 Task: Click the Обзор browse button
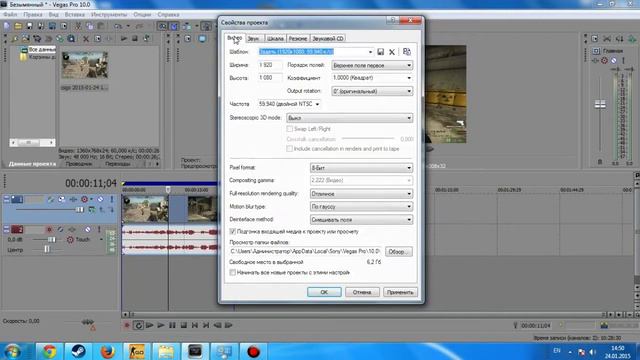click(398, 252)
